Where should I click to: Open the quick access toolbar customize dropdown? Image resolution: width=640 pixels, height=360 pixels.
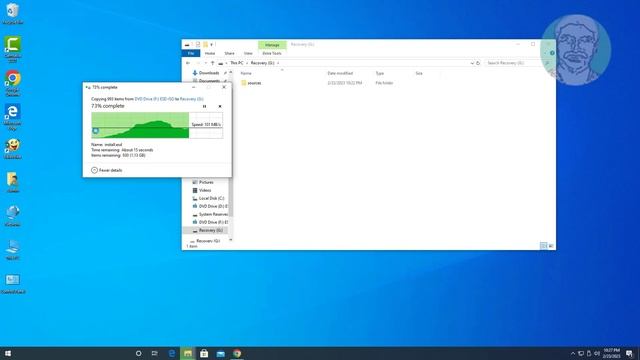coord(211,44)
